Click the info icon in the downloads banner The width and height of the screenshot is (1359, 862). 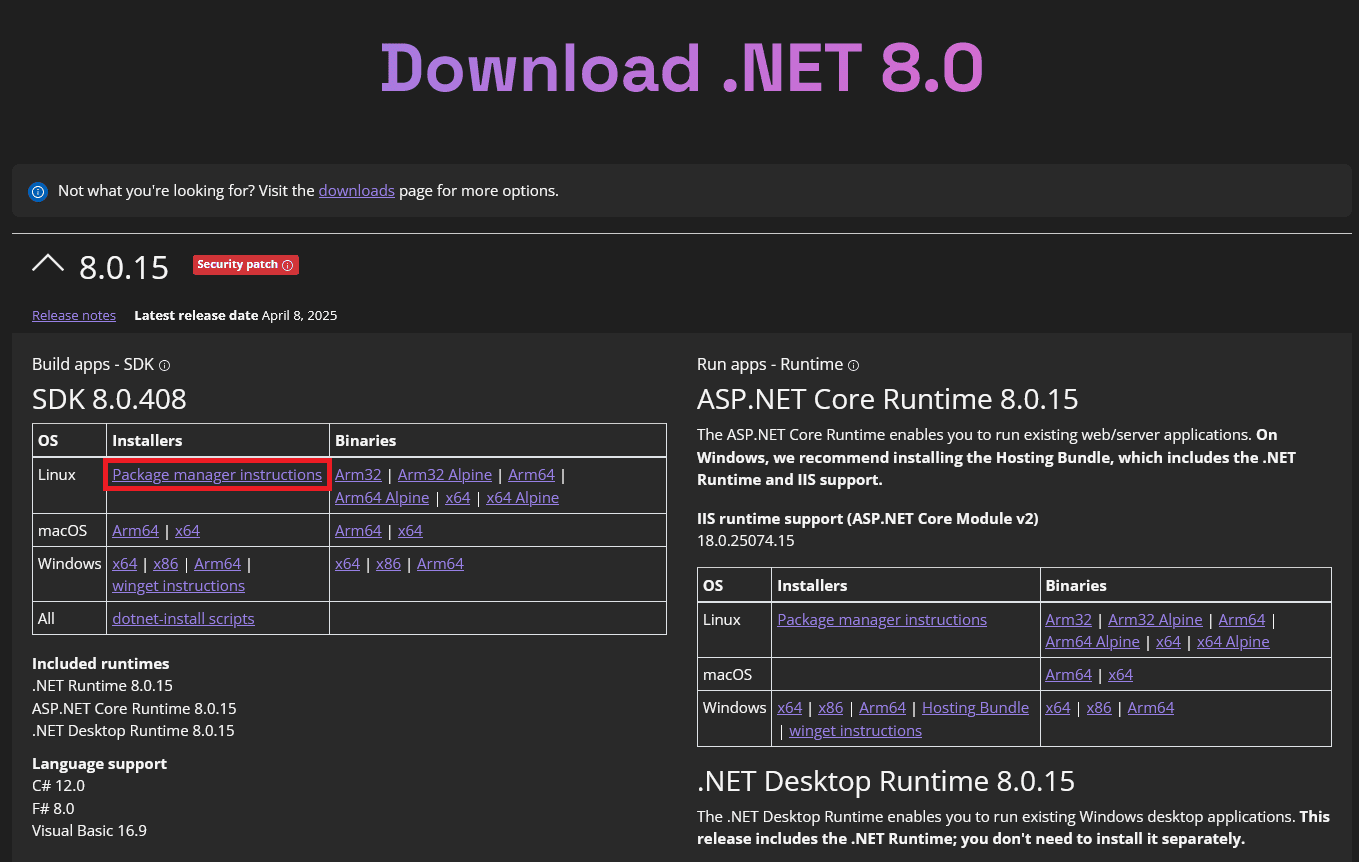coord(38,191)
